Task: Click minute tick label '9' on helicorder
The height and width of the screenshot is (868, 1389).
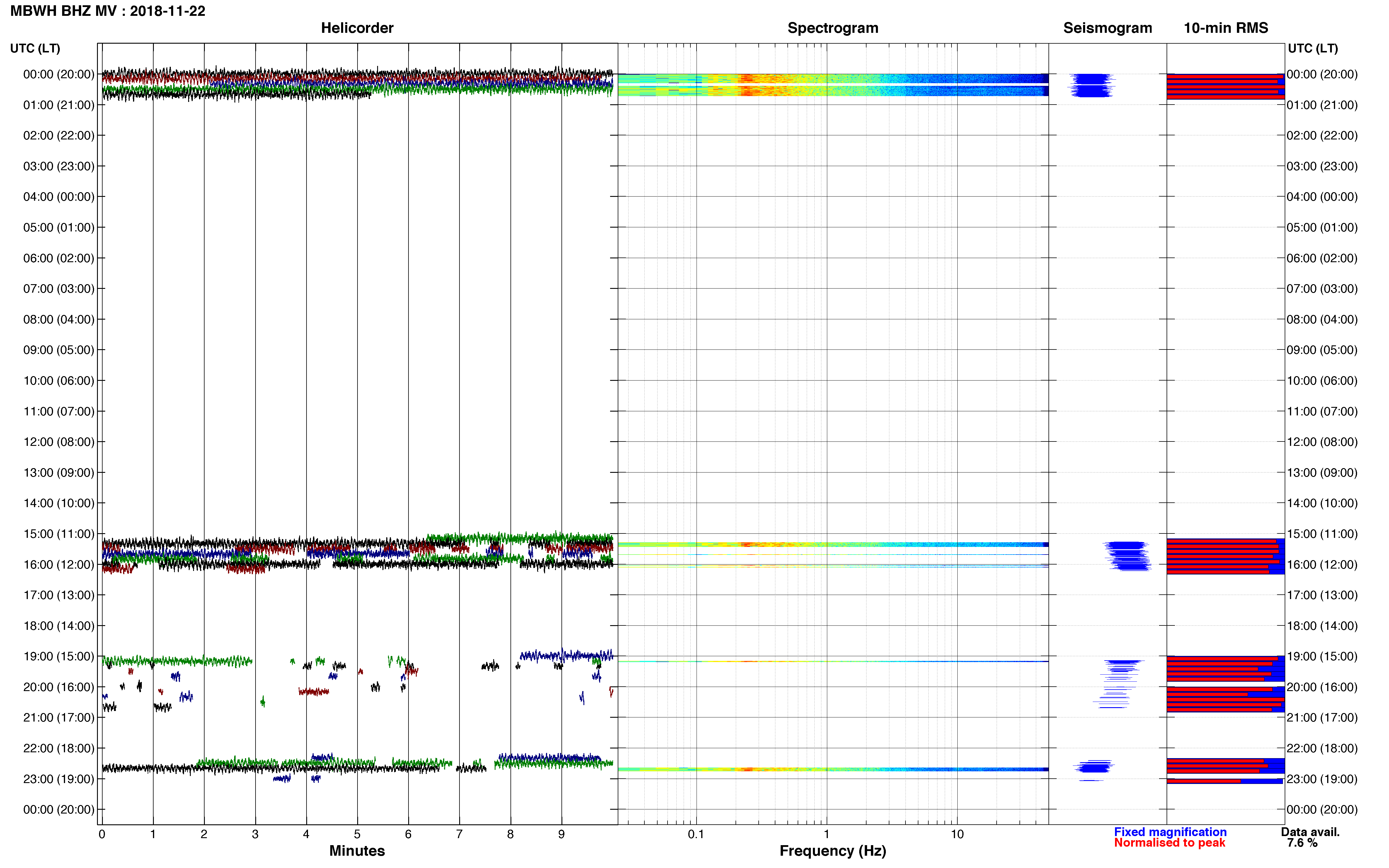Action: (561, 834)
